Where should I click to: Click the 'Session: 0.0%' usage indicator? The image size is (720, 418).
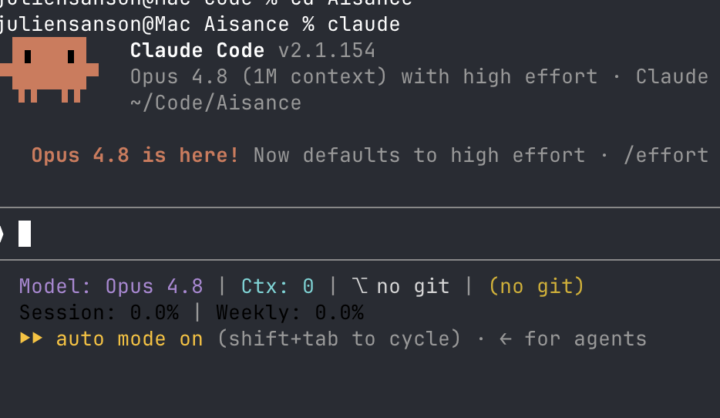tap(99, 312)
